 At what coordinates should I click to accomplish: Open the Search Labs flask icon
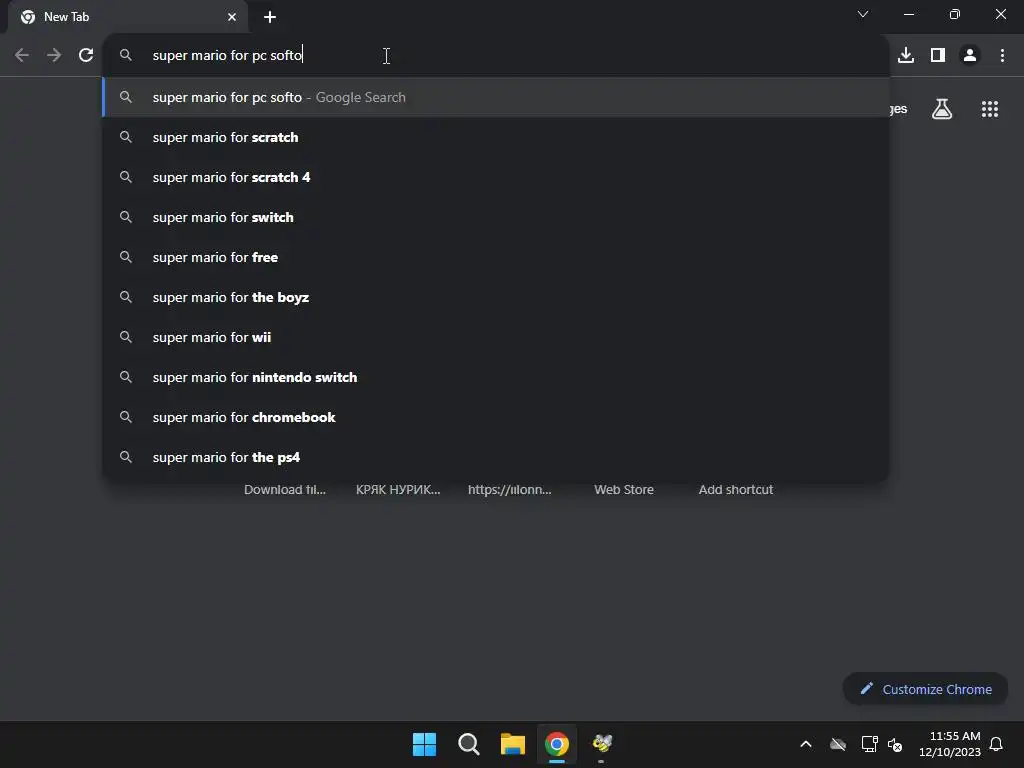point(942,109)
